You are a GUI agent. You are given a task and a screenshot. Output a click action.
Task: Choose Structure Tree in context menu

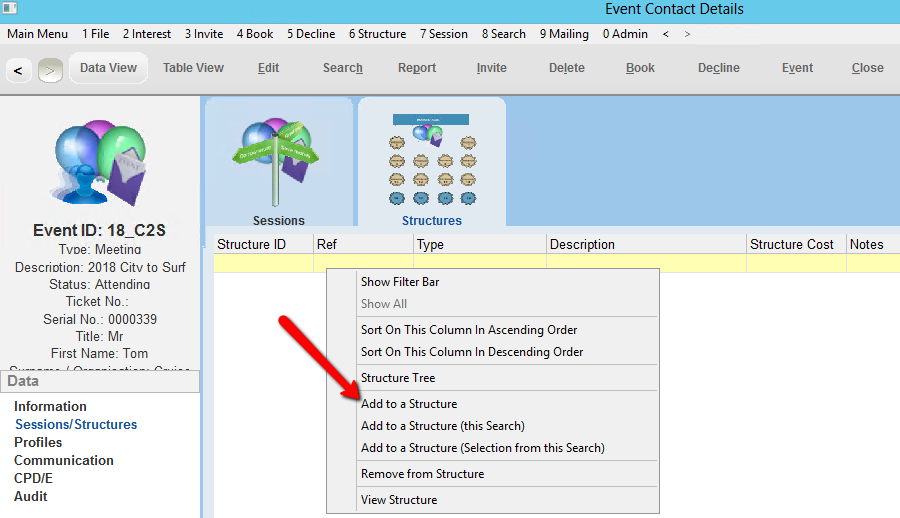pos(398,378)
